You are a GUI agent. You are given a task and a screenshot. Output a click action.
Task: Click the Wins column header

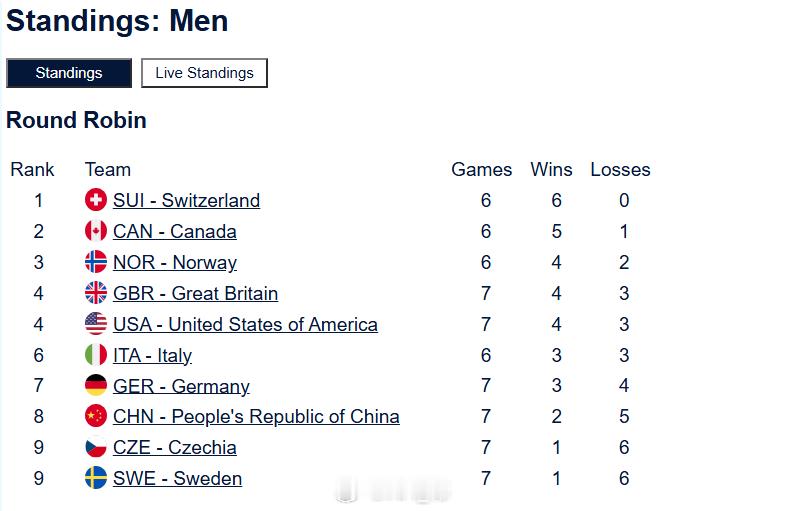point(551,170)
